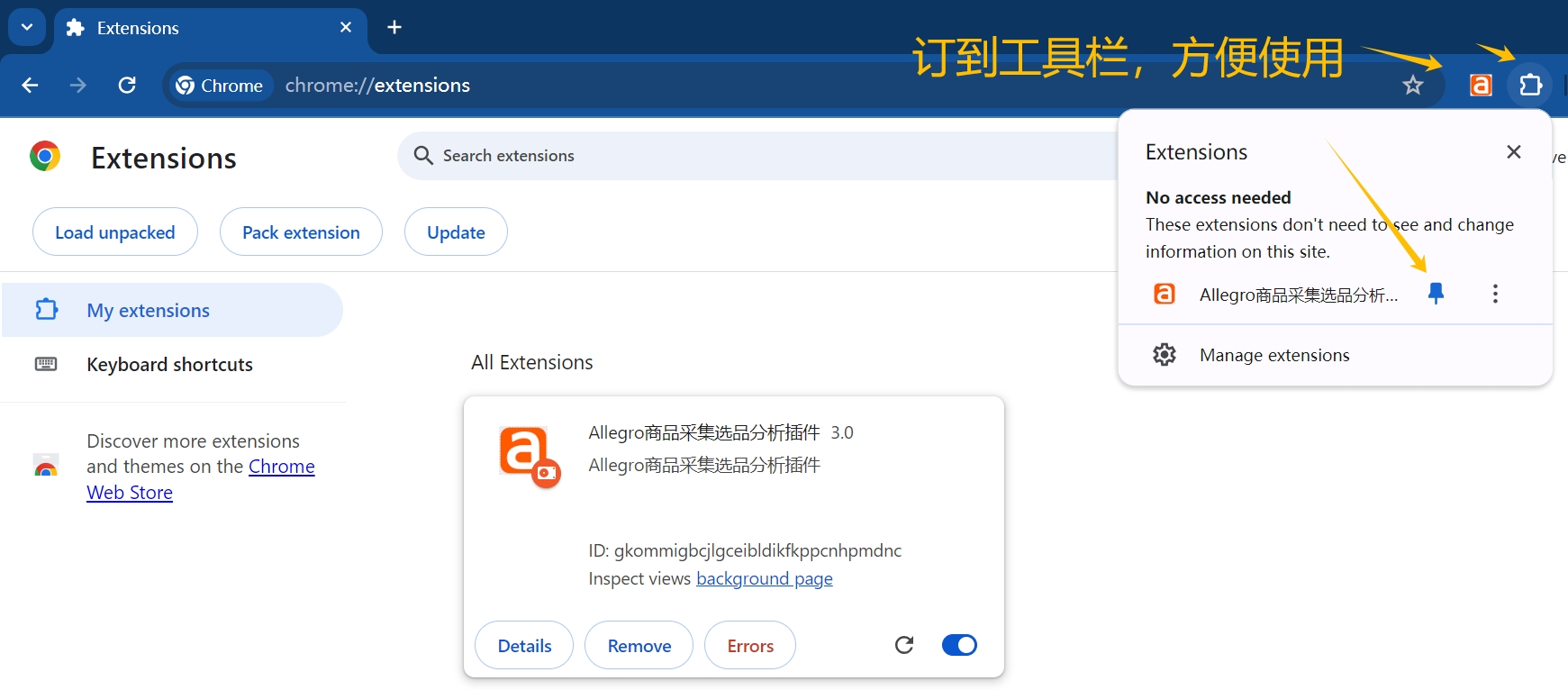Click the search magnifier icon
This screenshot has height=690, width=1568.
[423, 156]
